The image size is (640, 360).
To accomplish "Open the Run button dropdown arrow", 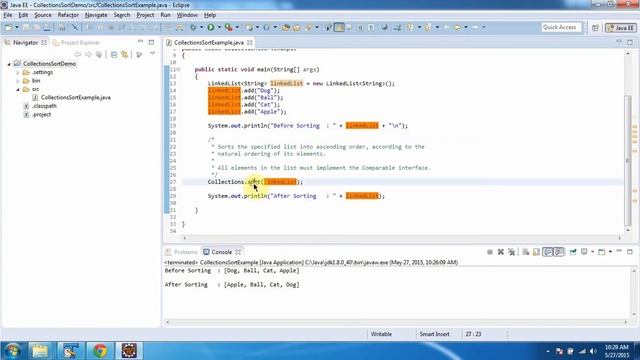I will coord(219,27).
